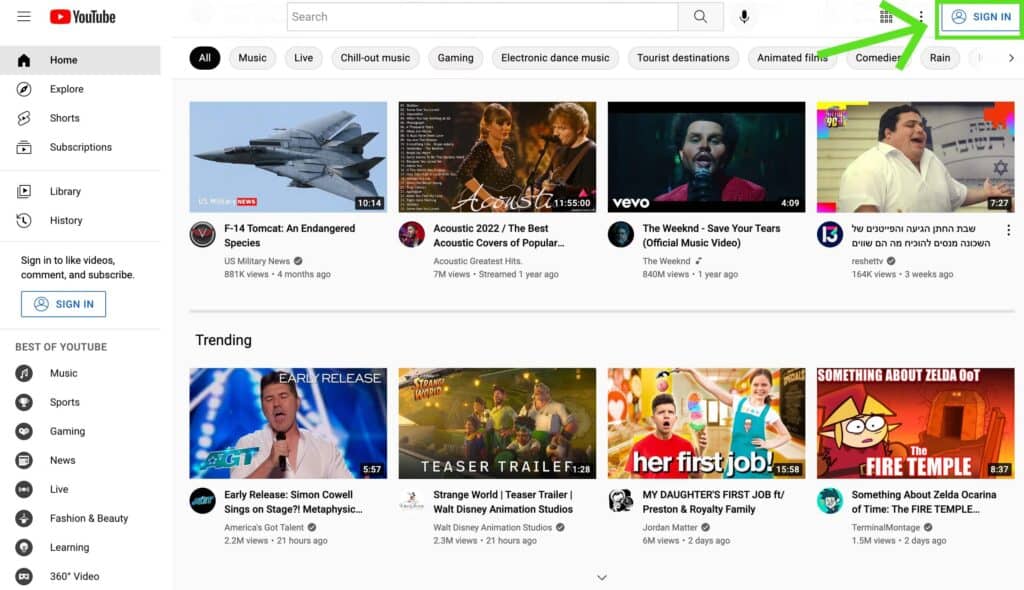1024x590 pixels.
Task: Select Sports under Best of YouTube
Action: coord(64,402)
